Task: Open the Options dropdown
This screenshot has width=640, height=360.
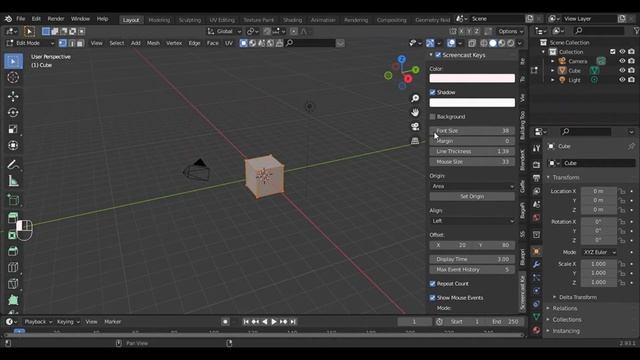Action: tap(510, 31)
